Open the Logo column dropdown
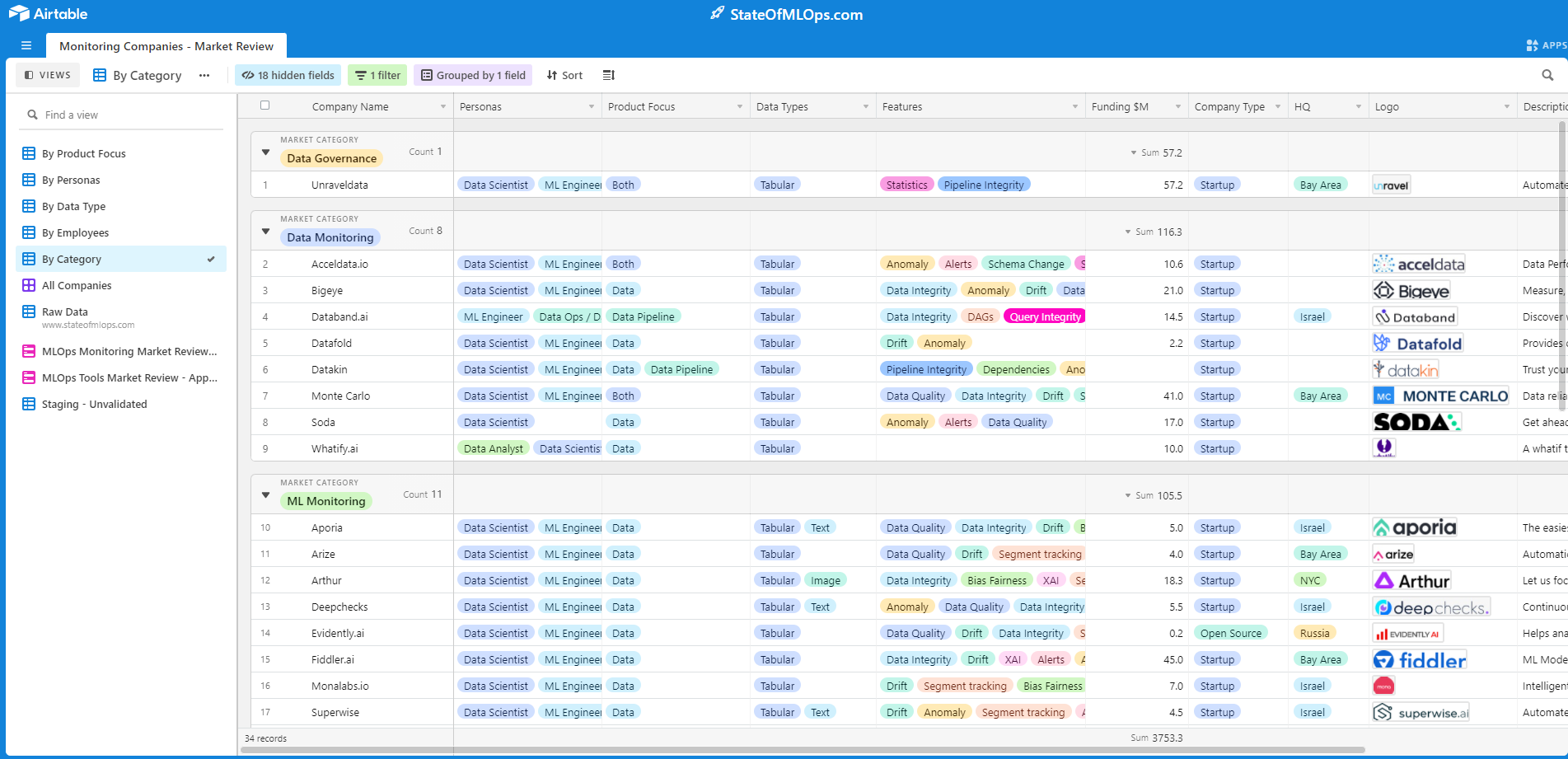1568x759 pixels. [x=1507, y=107]
